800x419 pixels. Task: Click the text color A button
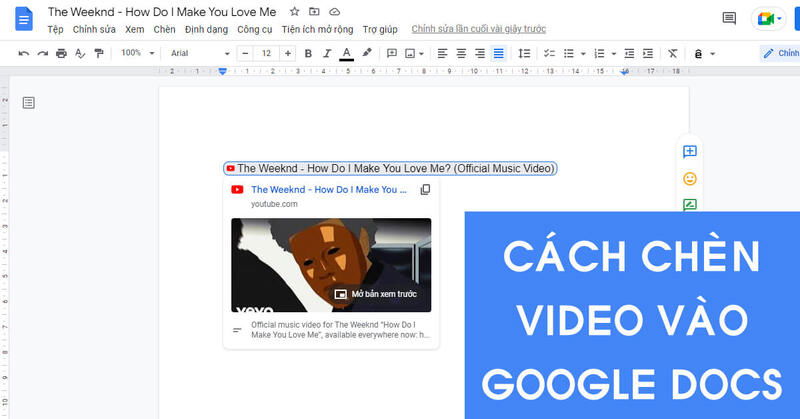point(346,53)
